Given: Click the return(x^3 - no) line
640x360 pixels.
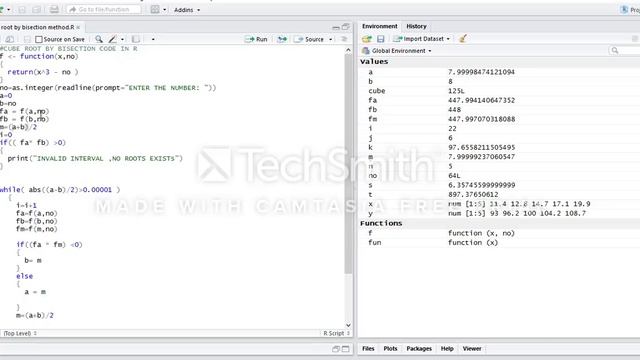Looking at the screenshot, I should point(42,72).
